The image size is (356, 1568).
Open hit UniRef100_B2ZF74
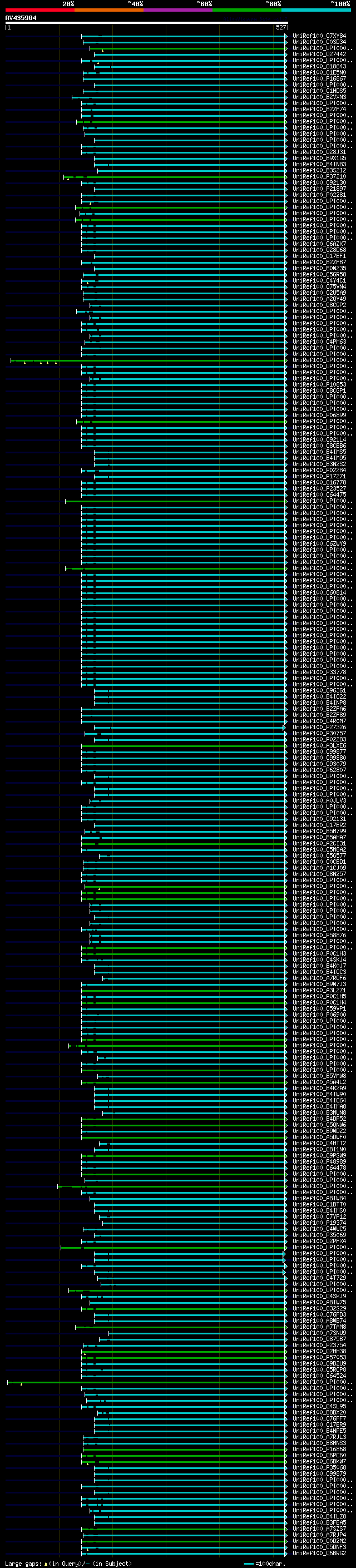(319, 110)
